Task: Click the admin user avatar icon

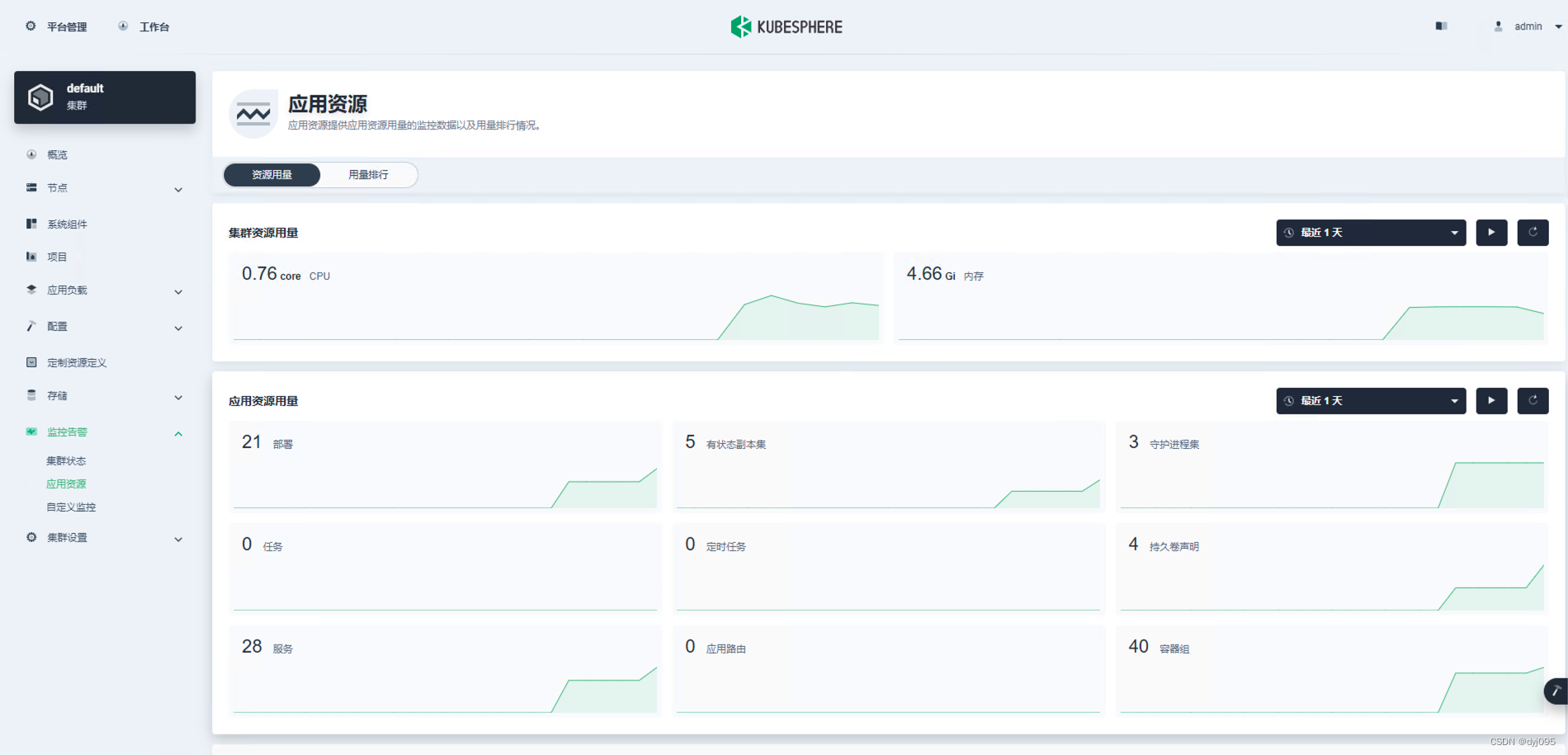Action: [x=1499, y=26]
